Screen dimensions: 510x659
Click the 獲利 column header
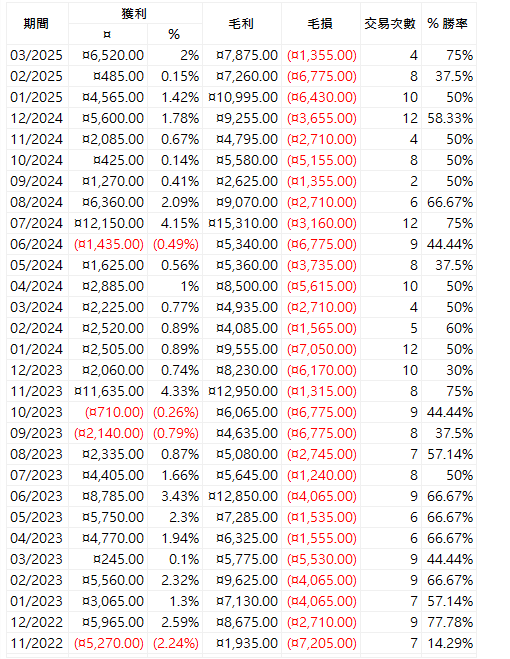coord(135,13)
